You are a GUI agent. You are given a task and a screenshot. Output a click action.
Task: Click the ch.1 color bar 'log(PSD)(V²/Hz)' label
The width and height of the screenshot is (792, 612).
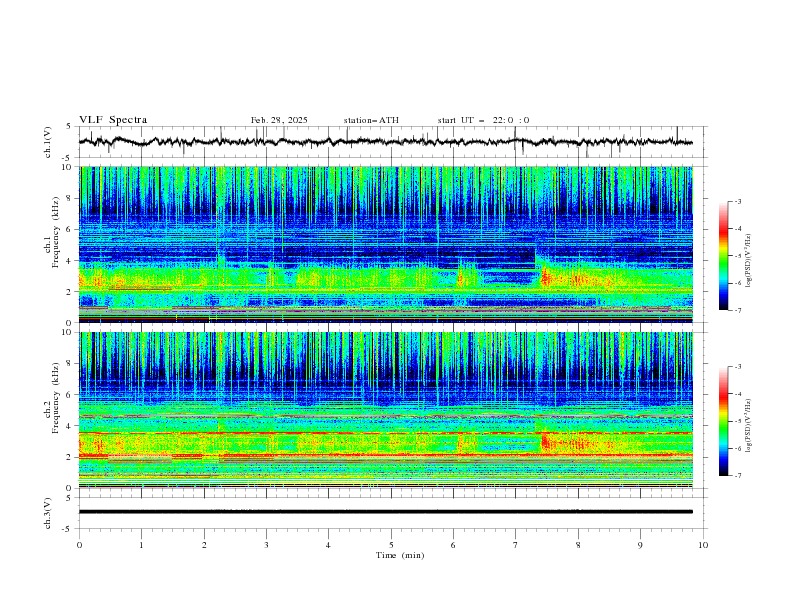pyautogui.click(x=749, y=261)
